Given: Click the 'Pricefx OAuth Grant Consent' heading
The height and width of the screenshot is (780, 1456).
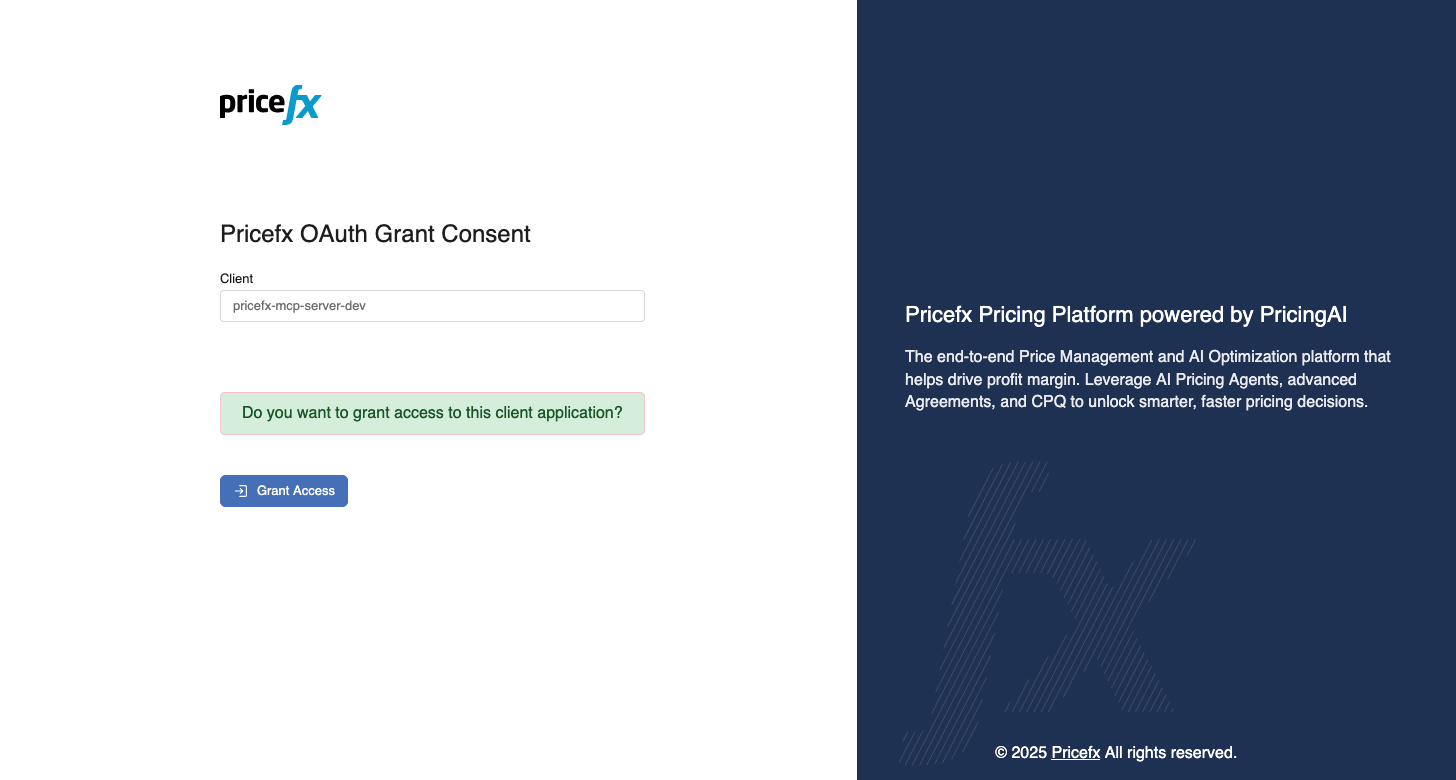Looking at the screenshot, I should [x=375, y=234].
